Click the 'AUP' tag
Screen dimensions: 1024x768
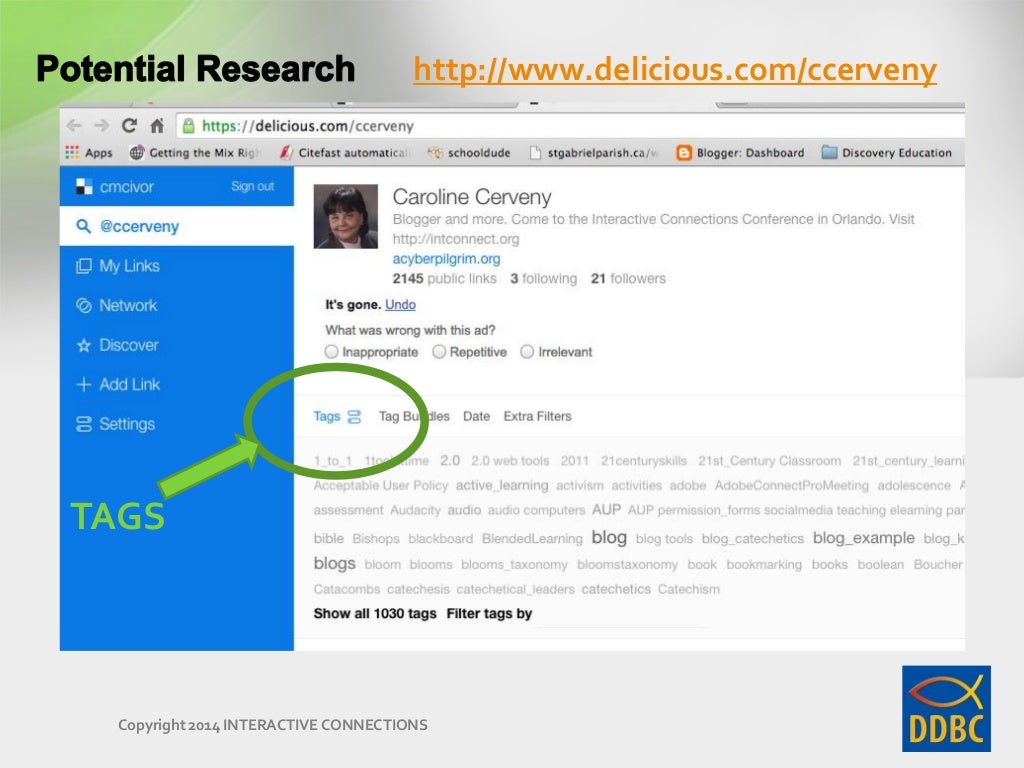point(606,510)
